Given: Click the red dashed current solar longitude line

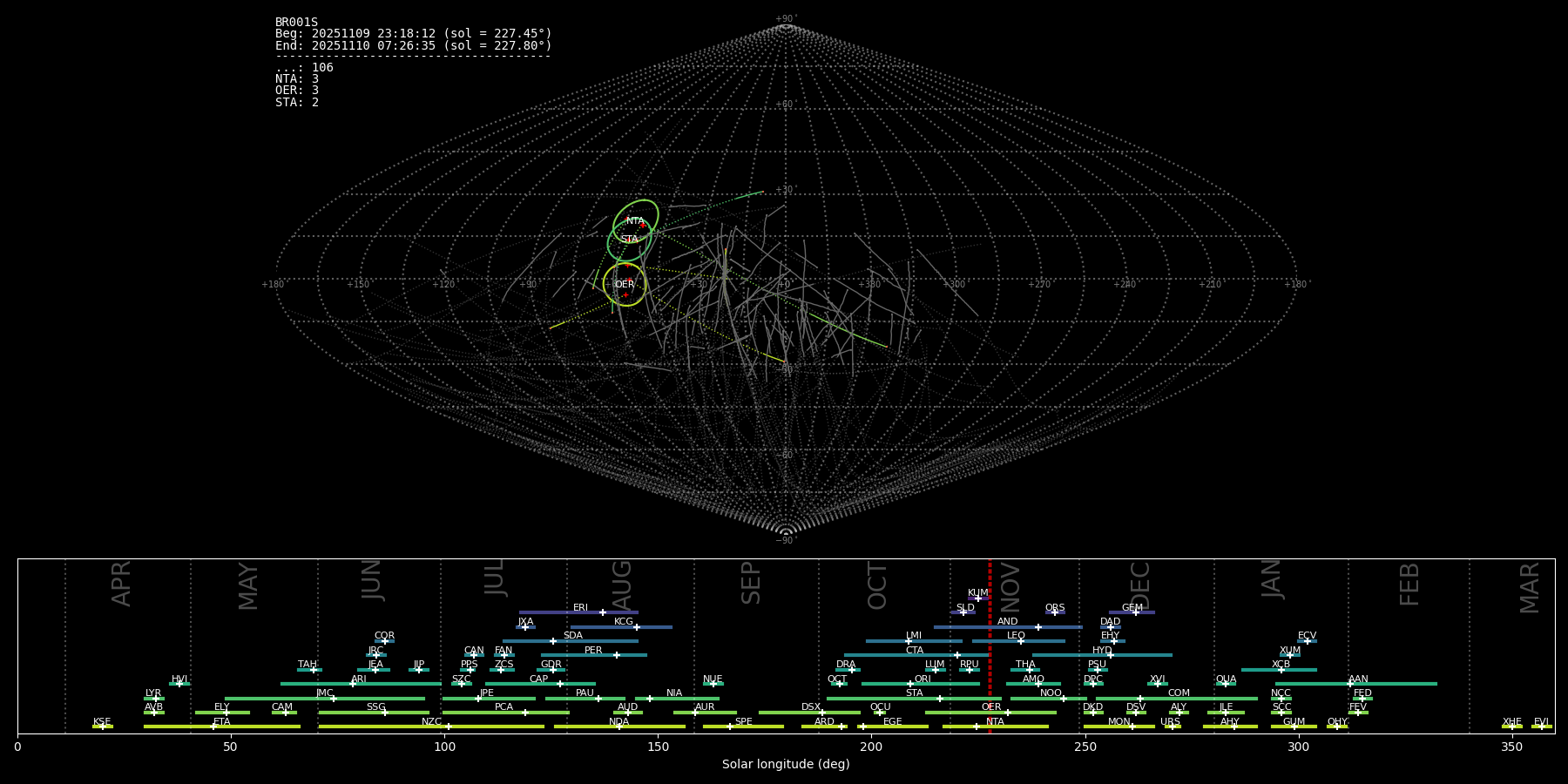Looking at the screenshot, I should click(990, 645).
